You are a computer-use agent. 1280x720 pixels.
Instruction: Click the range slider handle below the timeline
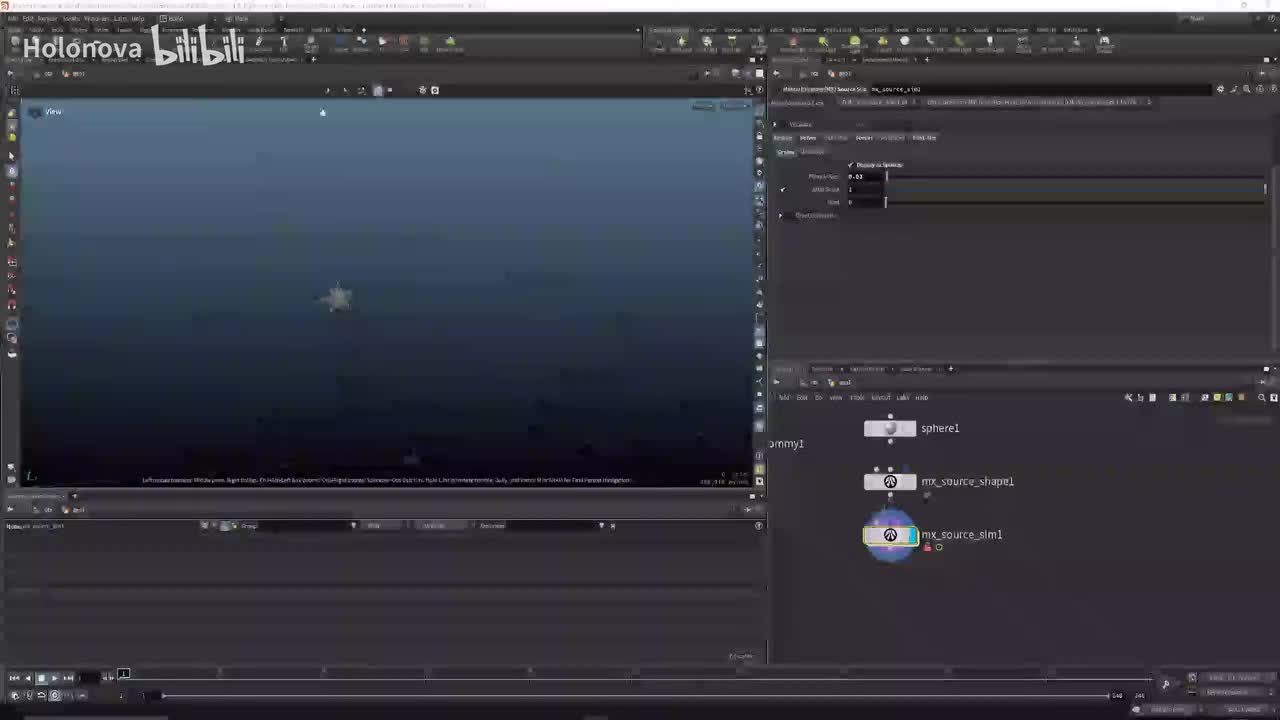[164, 695]
